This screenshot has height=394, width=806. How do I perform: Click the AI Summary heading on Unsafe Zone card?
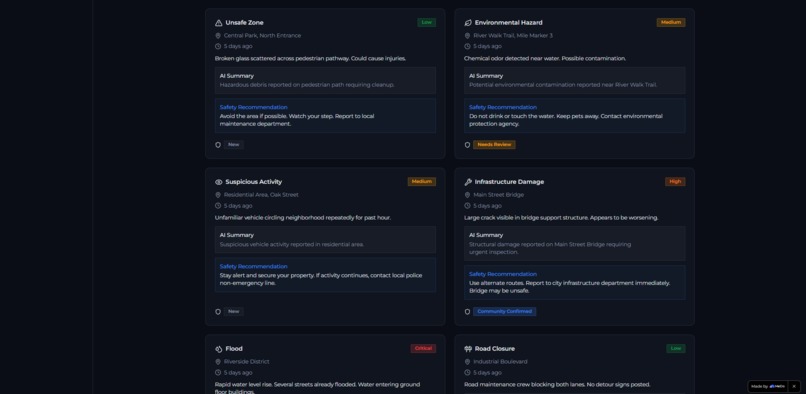[x=236, y=76]
